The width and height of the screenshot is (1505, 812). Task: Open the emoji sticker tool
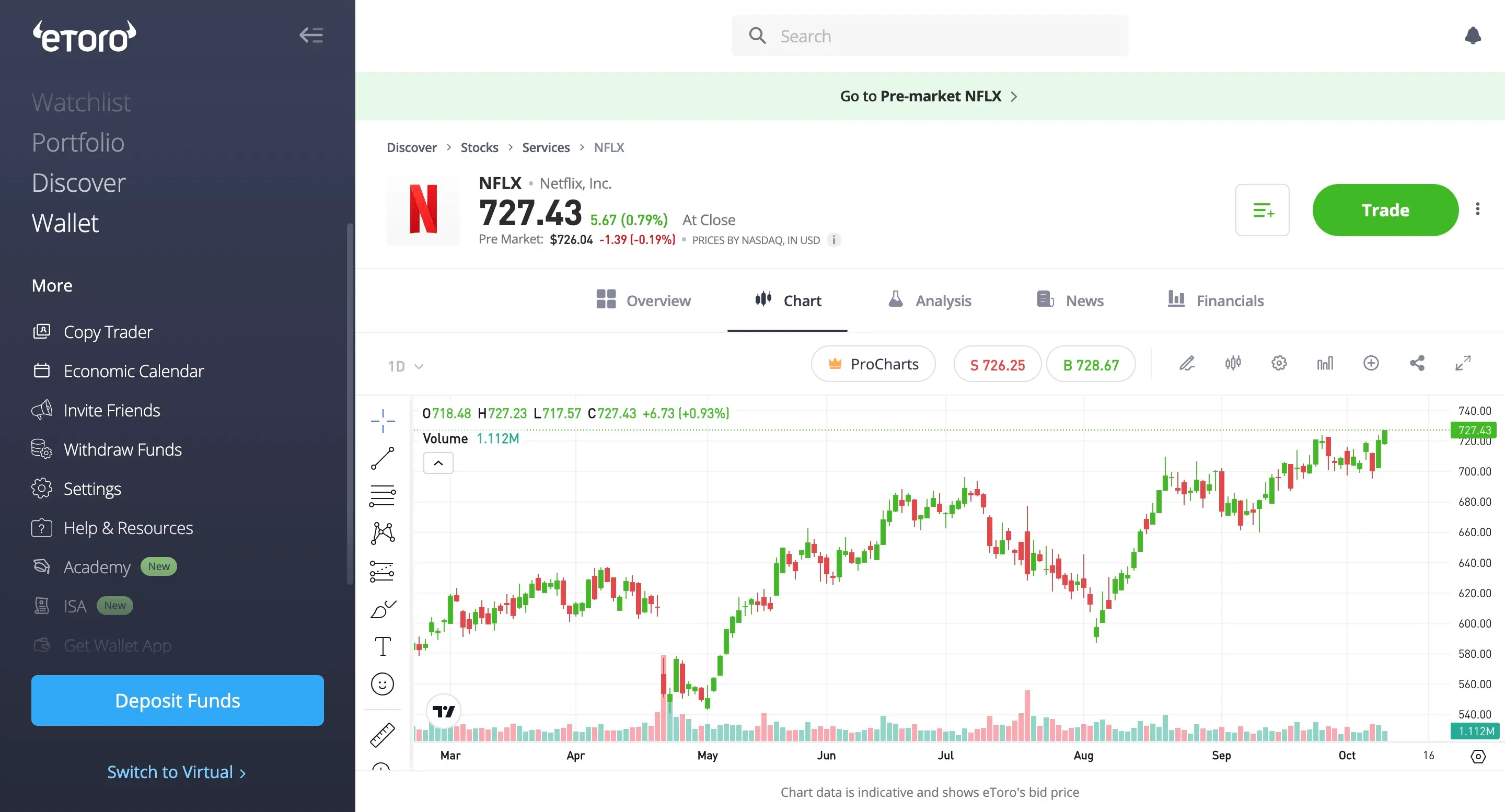point(383,683)
